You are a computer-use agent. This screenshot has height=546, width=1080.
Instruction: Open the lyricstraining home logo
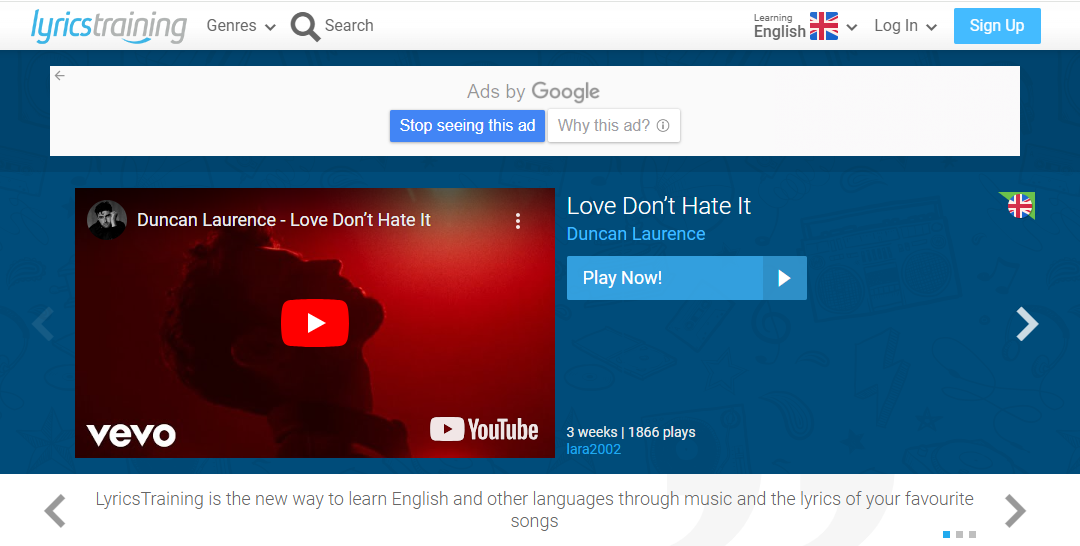[x=108, y=26]
